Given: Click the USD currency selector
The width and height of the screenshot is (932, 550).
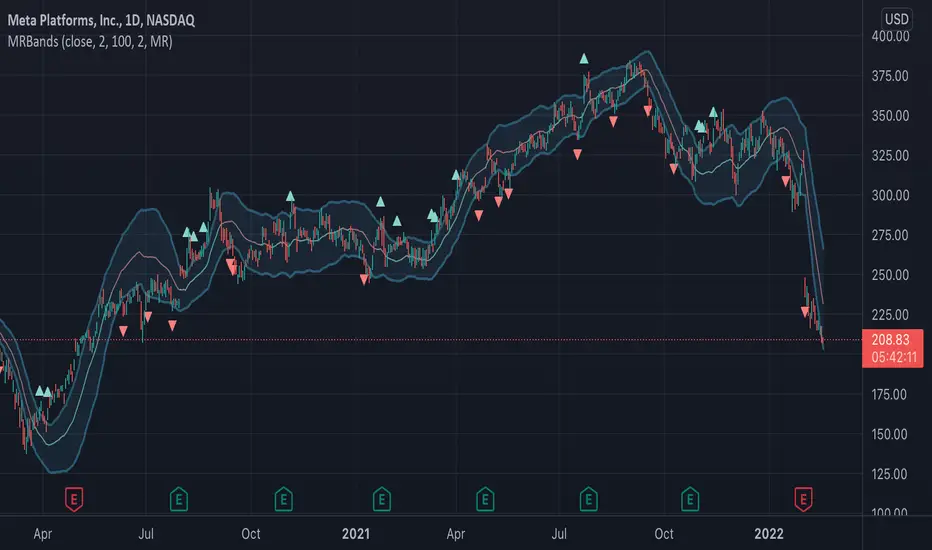Looking at the screenshot, I should (x=896, y=19).
